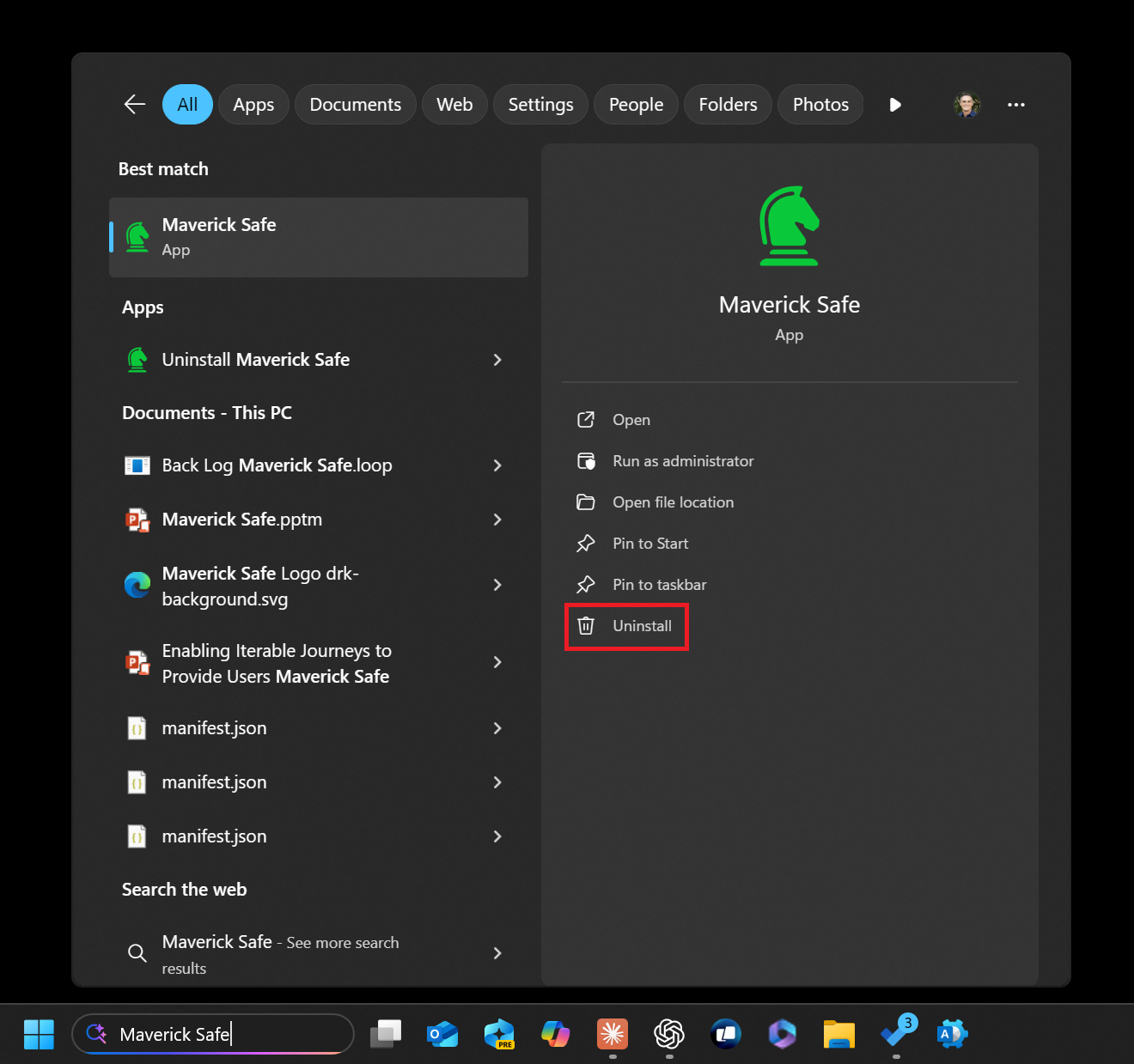1134x1064 pixels.
Task: Click the Windows Start button
Action: pos(39,1034)
